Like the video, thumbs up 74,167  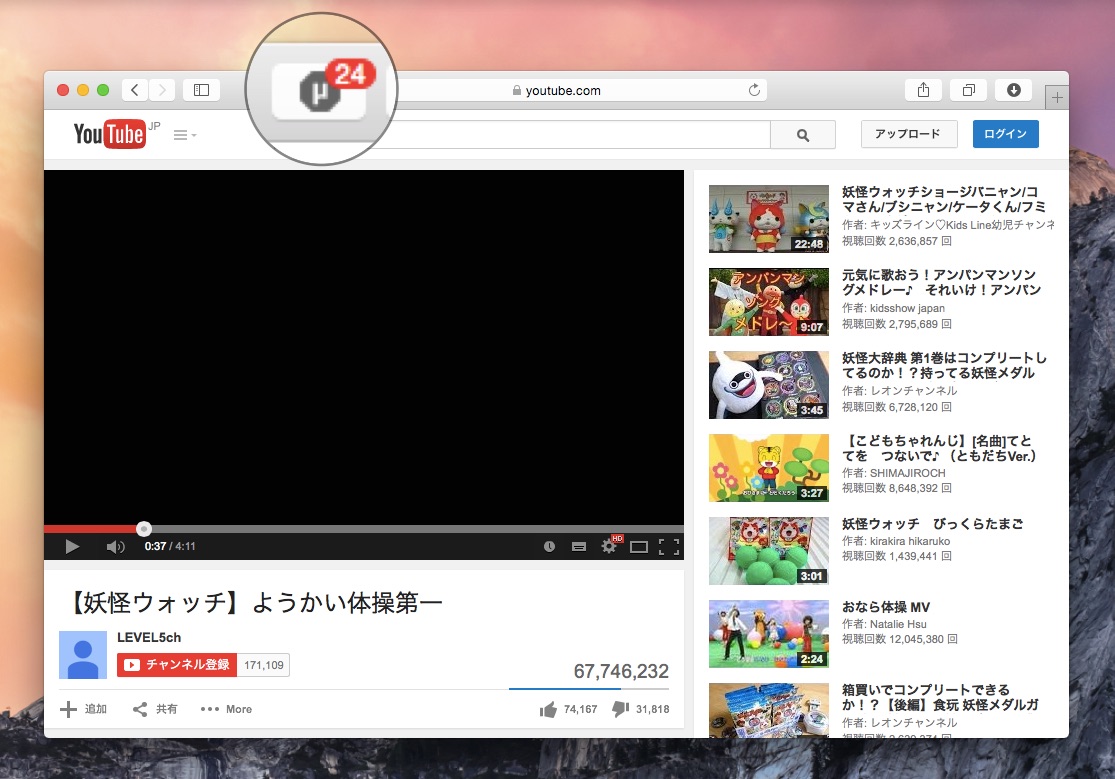[568, 709]
